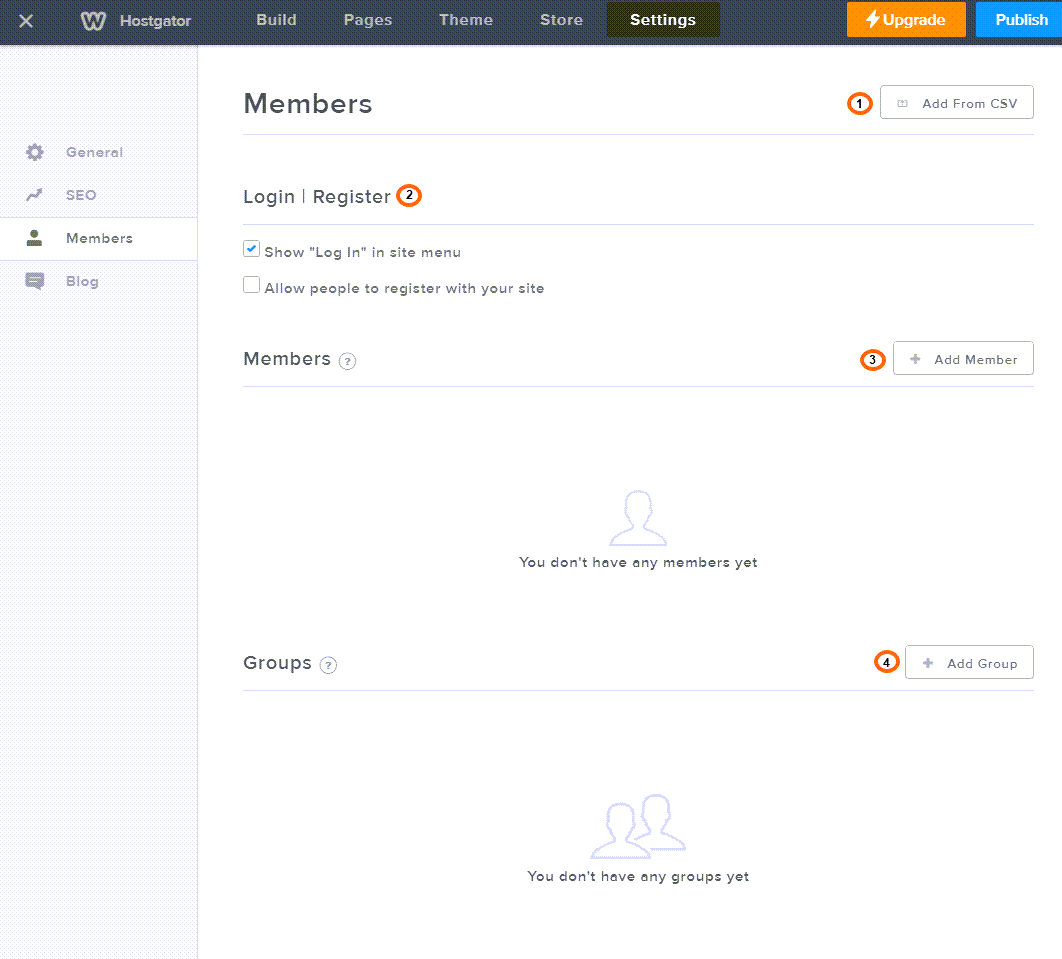Click the Weebly W logo in top bar

pos(92,19)
